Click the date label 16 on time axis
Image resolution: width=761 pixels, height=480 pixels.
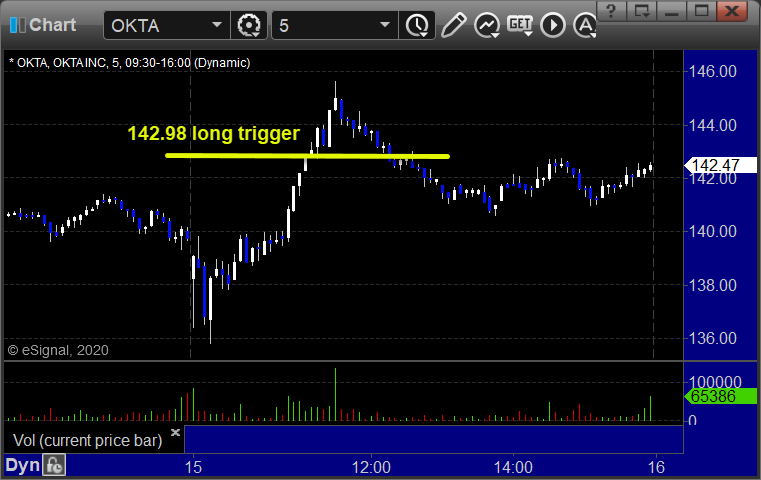tap(656, 467)
